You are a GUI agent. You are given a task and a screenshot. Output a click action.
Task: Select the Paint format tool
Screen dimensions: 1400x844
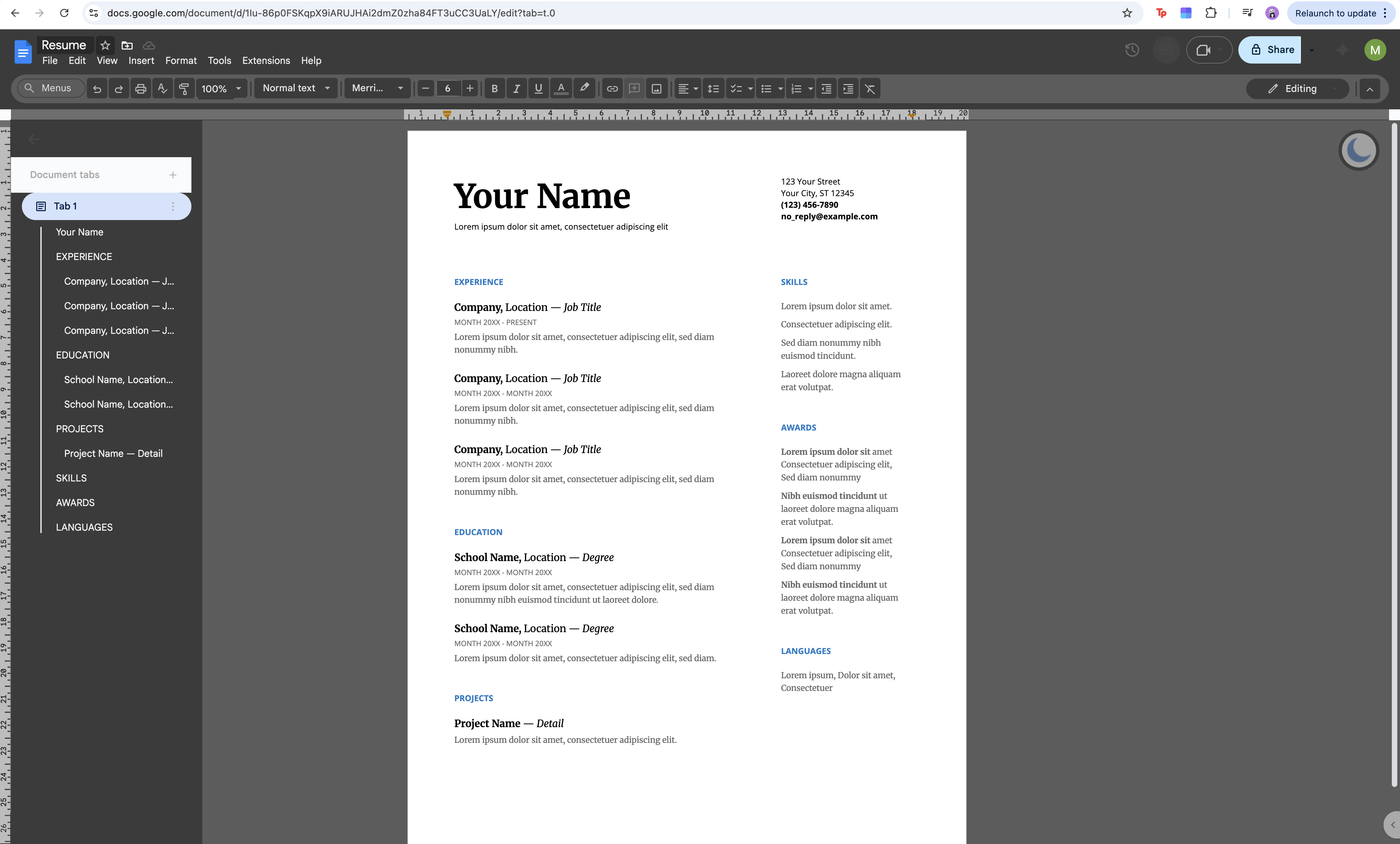[184, 89]
